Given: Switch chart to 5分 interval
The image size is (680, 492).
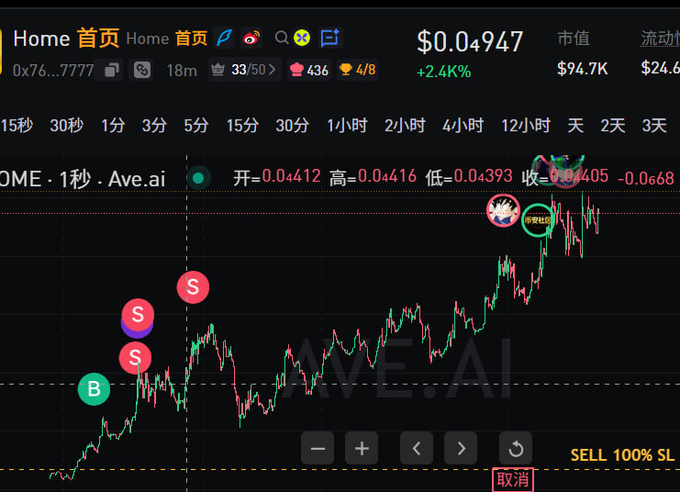Looking at the screenshot, I should tap(196, 125).
